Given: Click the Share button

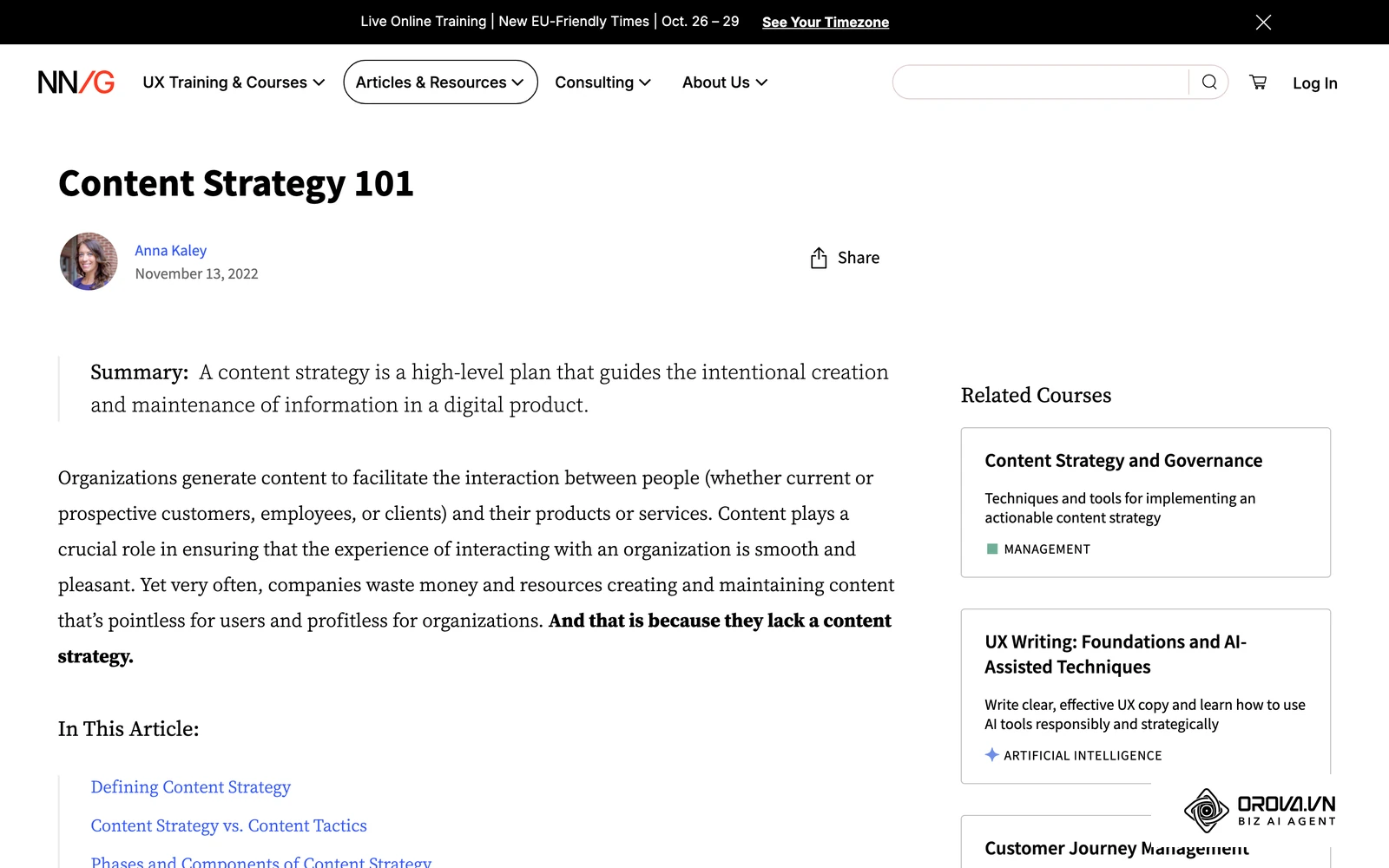Looking at the screenshot, I should coord(845,258).
